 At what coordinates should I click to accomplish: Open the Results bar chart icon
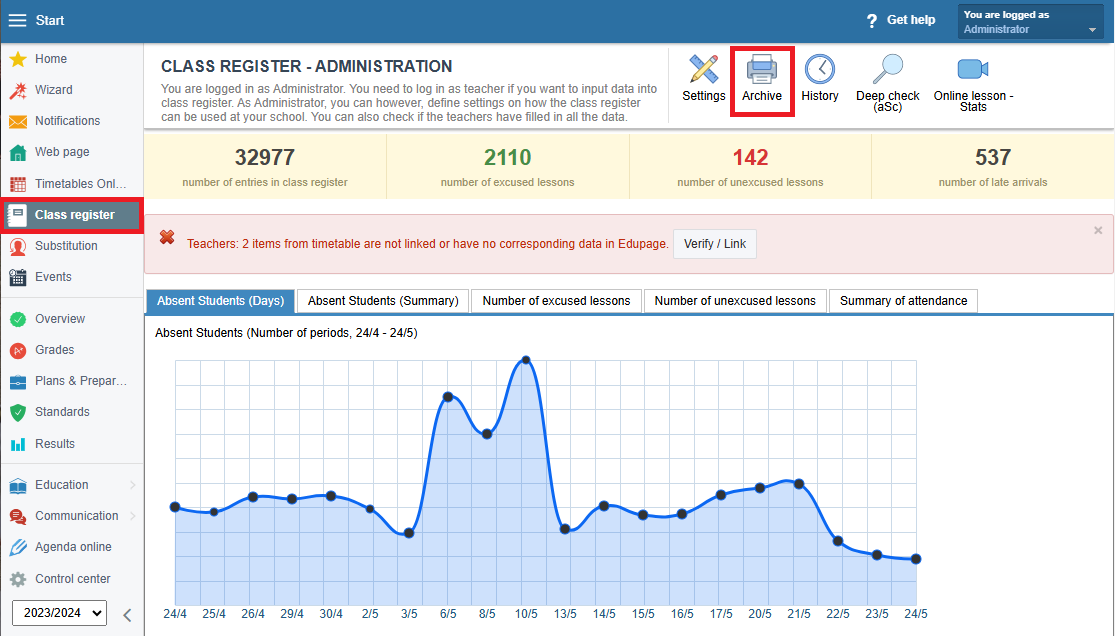[x=18, y=445]
